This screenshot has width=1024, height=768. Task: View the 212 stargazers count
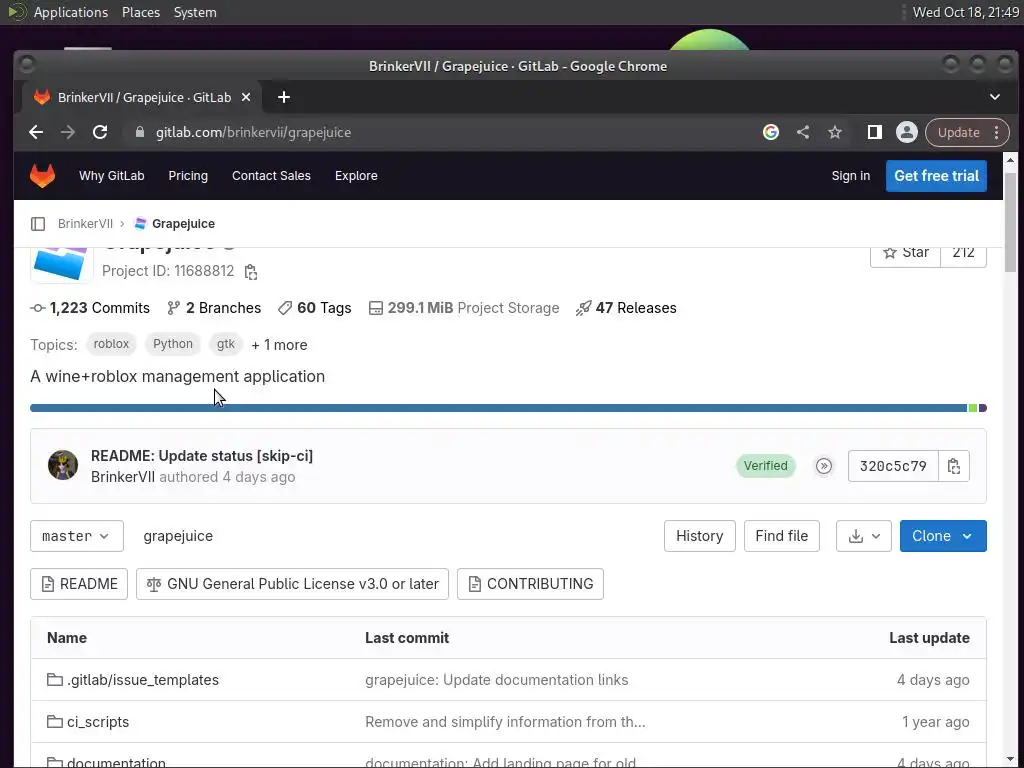tap(963, 253)
